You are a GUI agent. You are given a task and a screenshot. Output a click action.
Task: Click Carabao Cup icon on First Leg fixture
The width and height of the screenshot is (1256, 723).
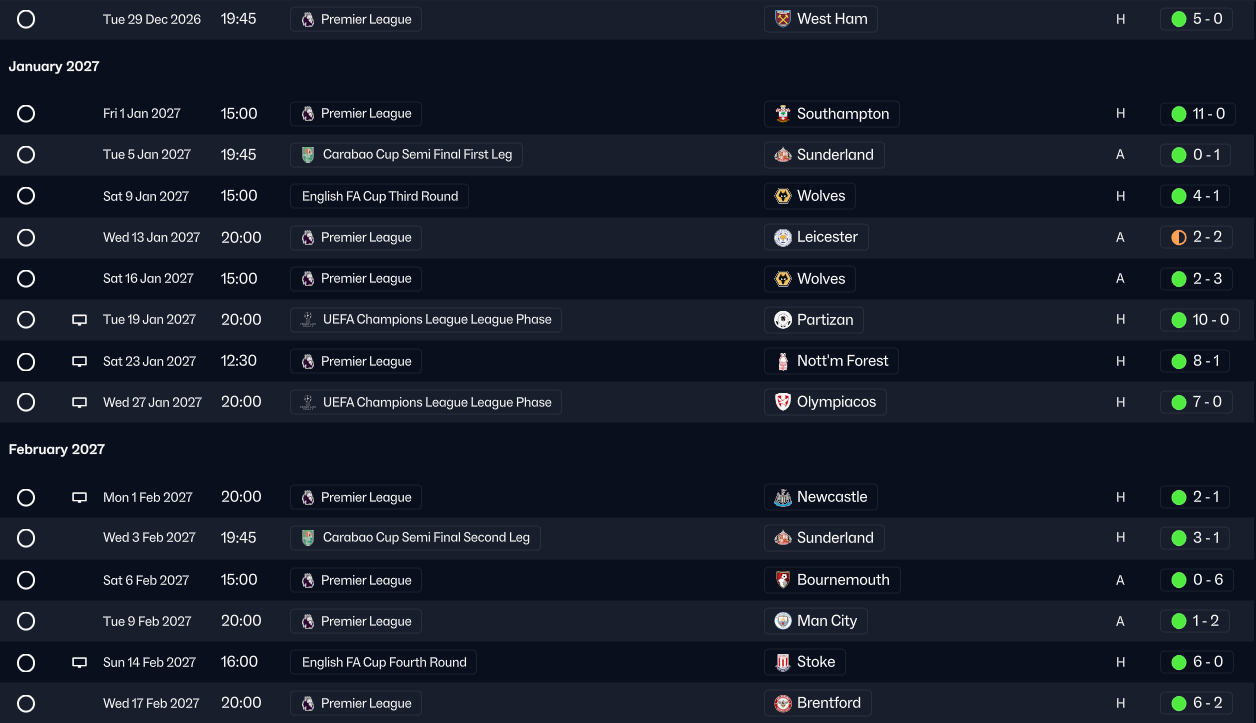pos(308,155)
